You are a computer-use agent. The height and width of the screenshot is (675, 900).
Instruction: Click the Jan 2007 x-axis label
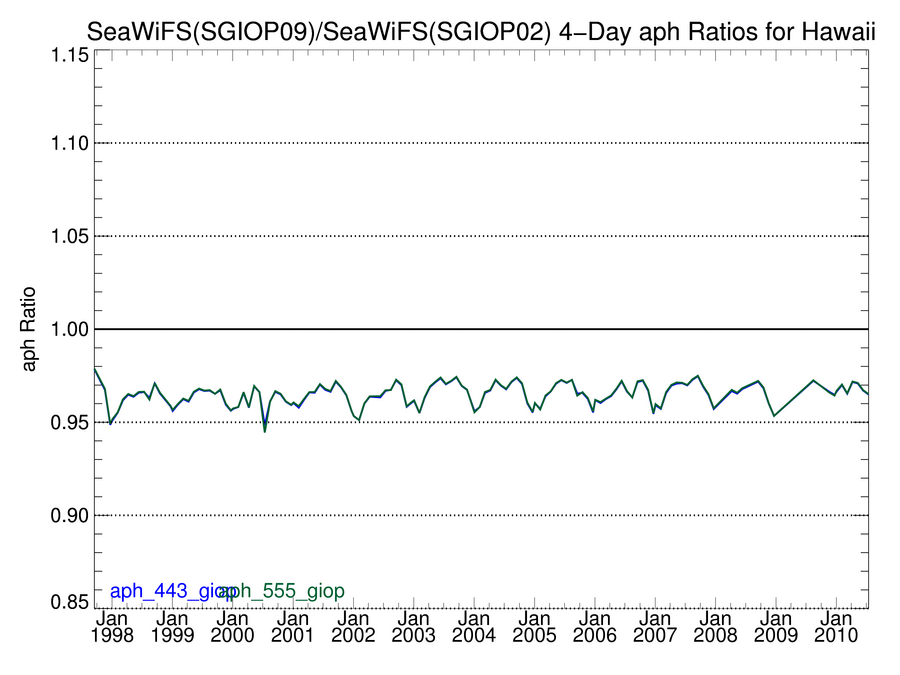point(655,627)
